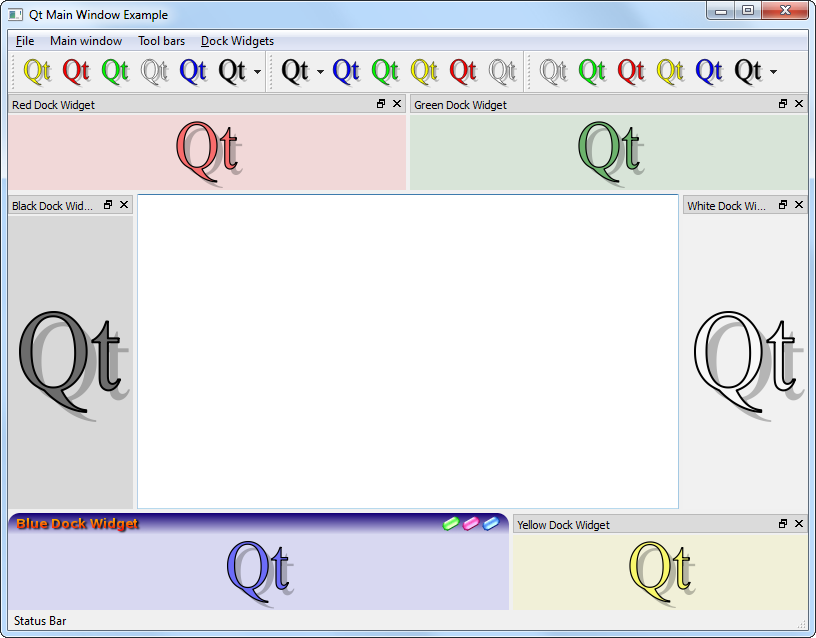Undock the Yellow Dock Widget with float button
The height and width of the screenshot is (638, 816).
(x=783, y=524)
